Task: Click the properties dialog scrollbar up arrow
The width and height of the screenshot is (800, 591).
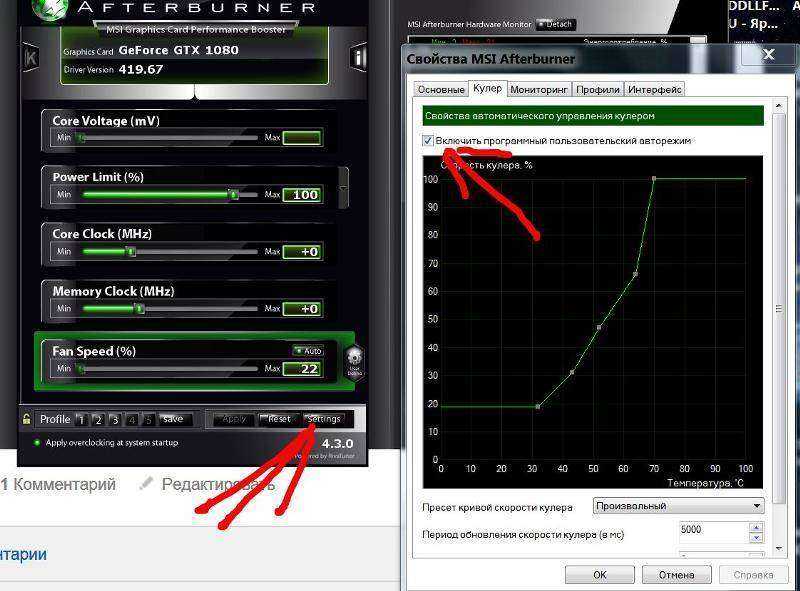Action: (779, 105)
